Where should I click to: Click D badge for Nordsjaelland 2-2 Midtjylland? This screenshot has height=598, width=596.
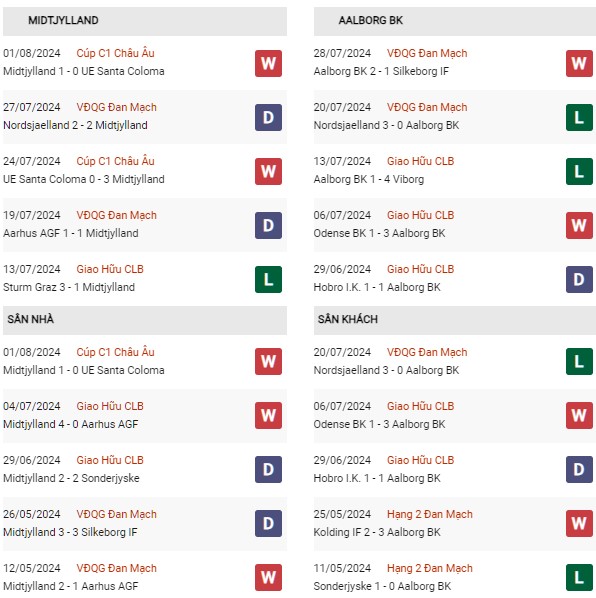(x=268, y=117)
